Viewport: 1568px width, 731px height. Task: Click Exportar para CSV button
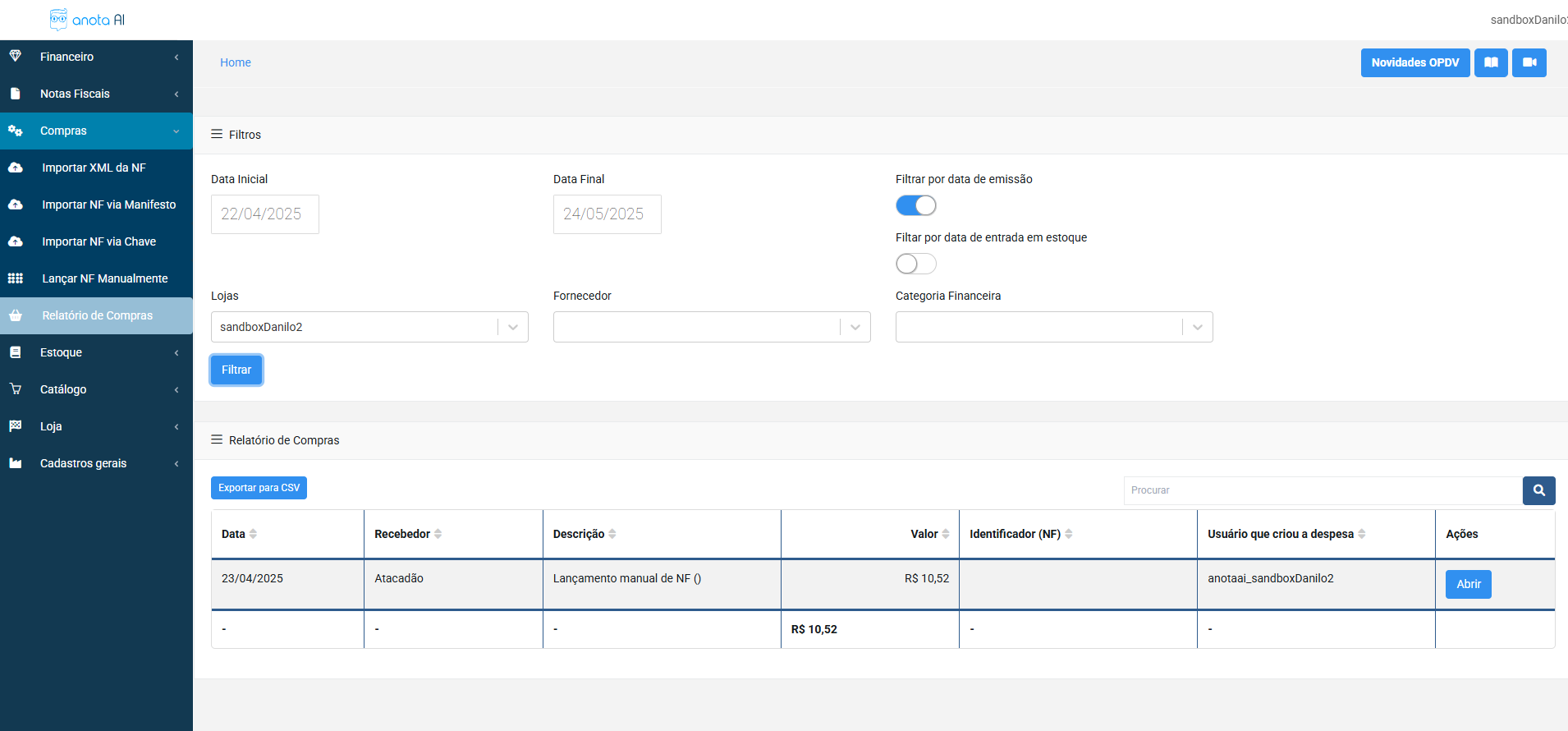coord(259,488)
